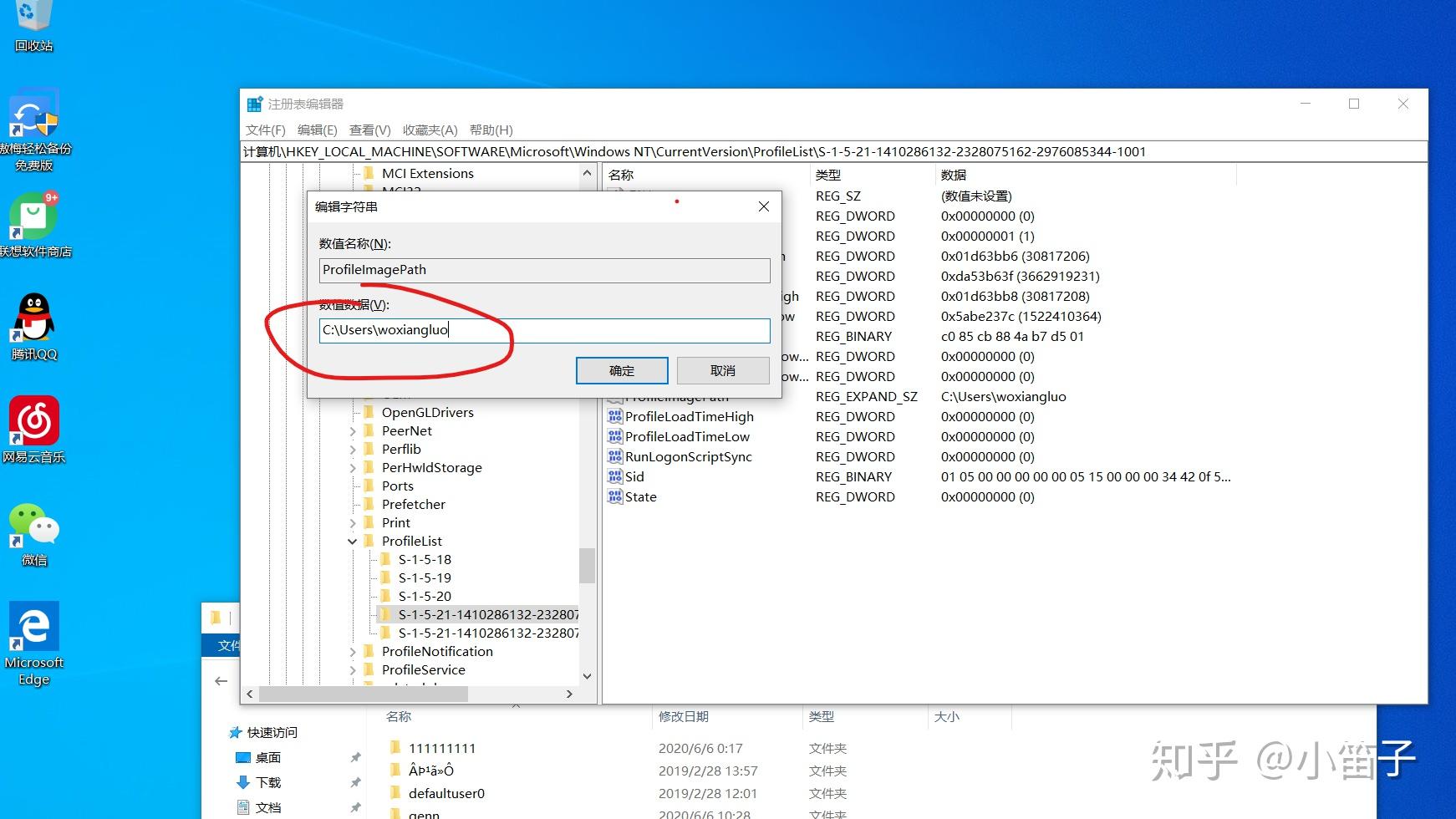Viewport: 1456px width, 819px height.
Task: Open Microsoft Edge desktop shortcut
Action: point(33,643)
